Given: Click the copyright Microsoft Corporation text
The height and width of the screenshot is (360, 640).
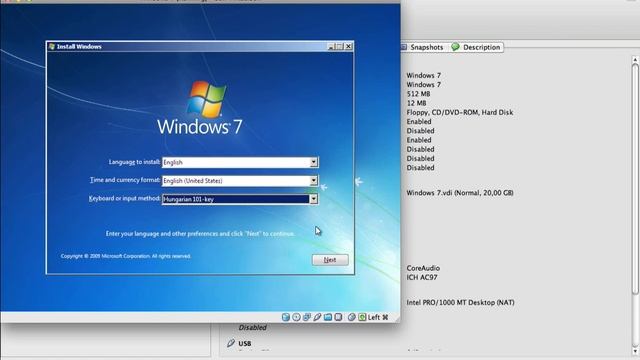Looking at the screenshot, I should click(x=126, y=256).
